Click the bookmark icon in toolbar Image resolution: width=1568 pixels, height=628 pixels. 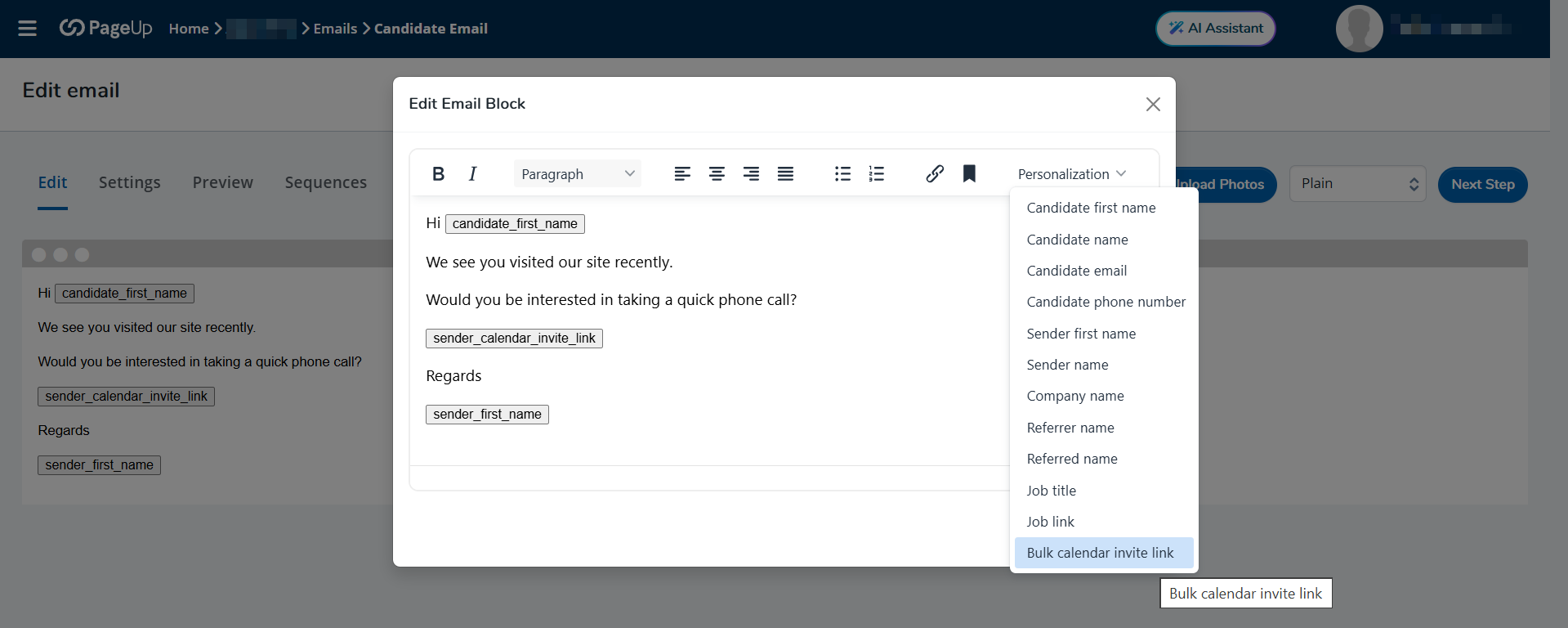pyautogui.click(x=969, y=174)
